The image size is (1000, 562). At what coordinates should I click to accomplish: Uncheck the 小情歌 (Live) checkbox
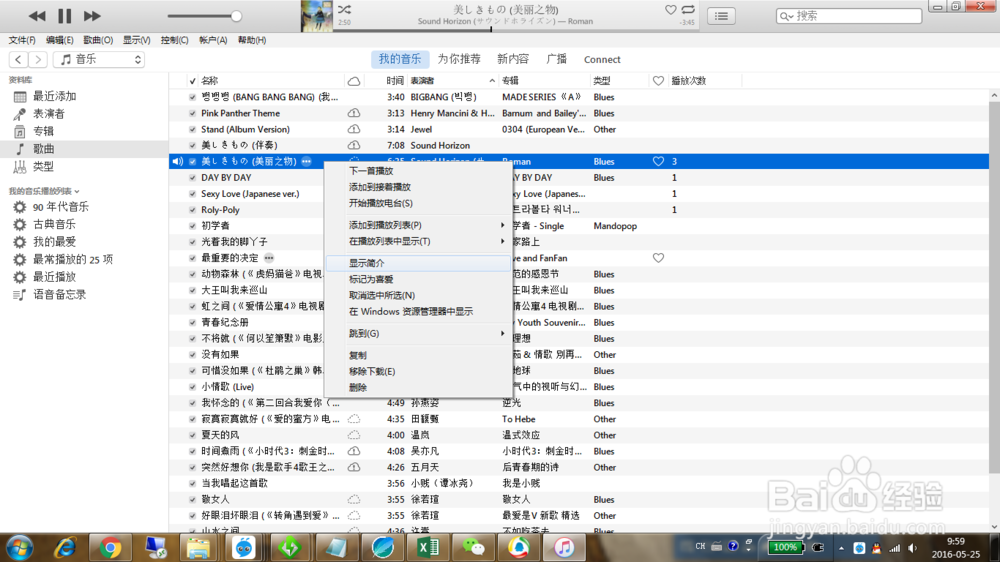point(193,387)
